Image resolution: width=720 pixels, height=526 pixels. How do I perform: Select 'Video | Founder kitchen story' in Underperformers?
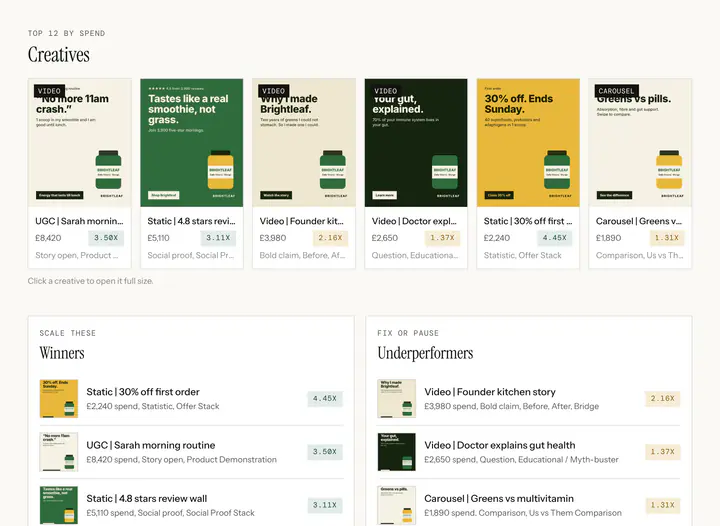(x=490, y=392)
